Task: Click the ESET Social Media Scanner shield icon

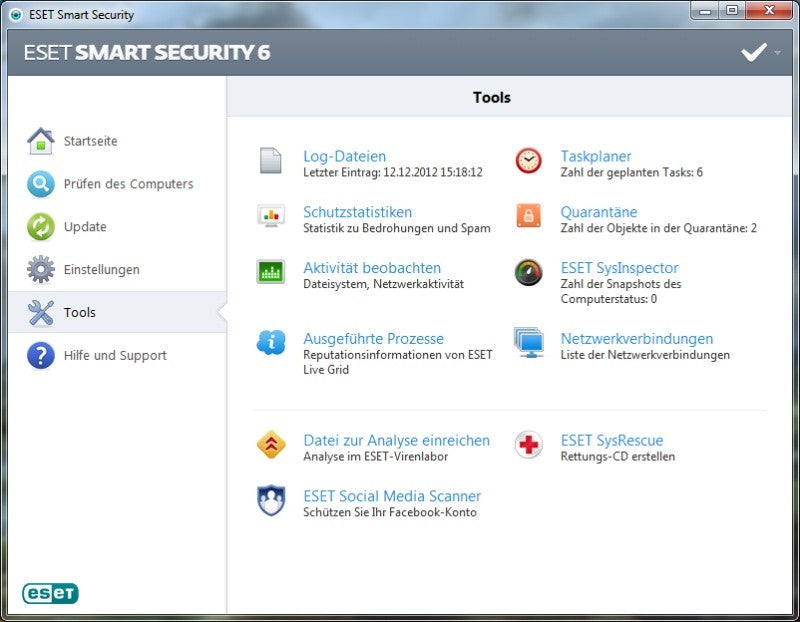Action: (x=271, y=500)
